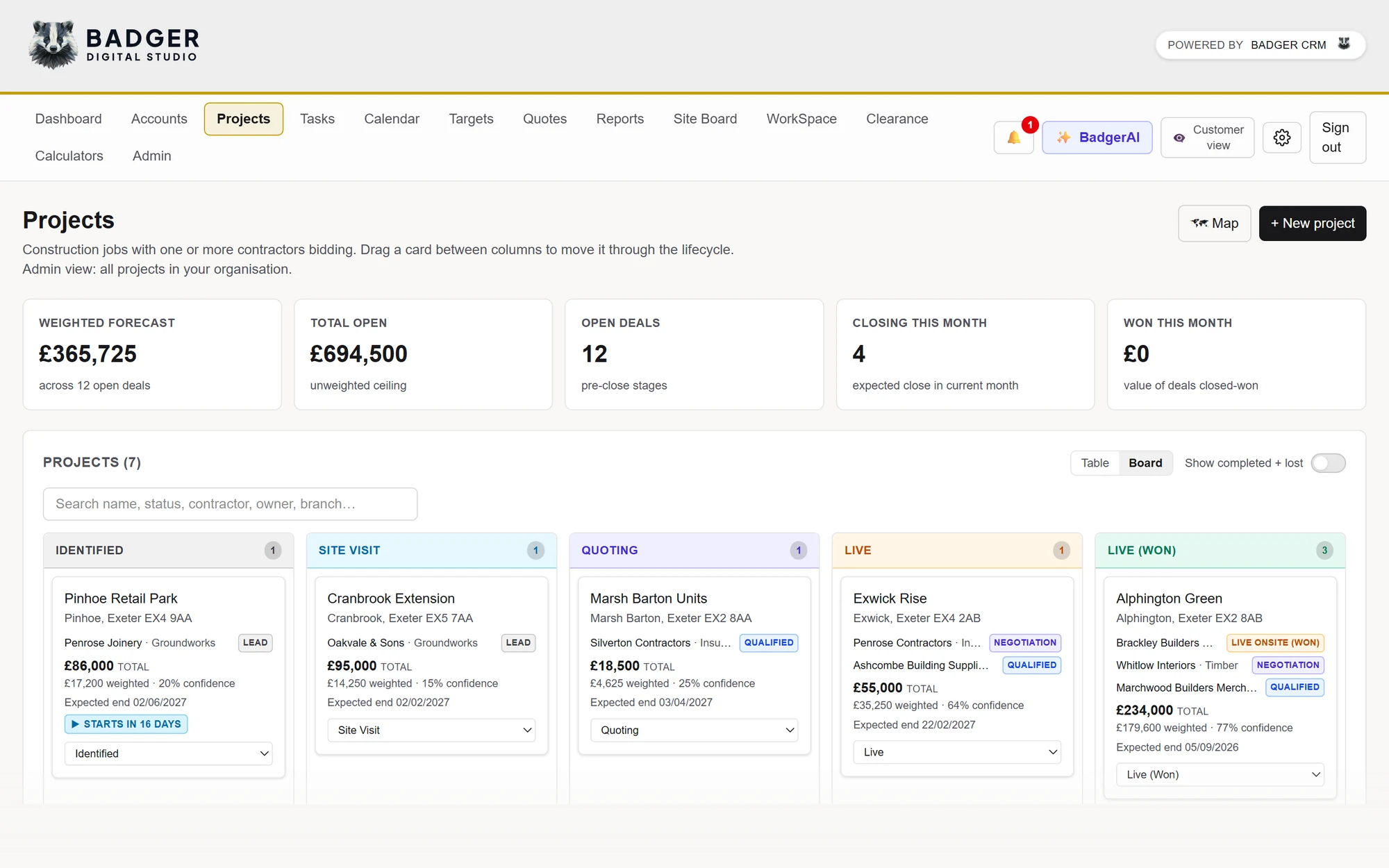Open Exwick Rise Live stage dropdown
Viewport: 1389px width, 868px height.
(x=957, y=752)
